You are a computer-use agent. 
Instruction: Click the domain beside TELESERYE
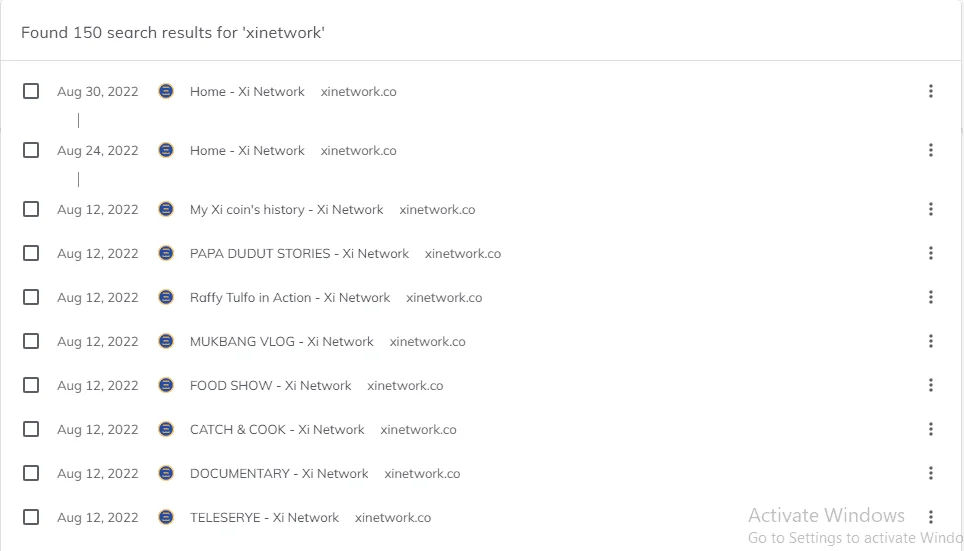[393, 518]
